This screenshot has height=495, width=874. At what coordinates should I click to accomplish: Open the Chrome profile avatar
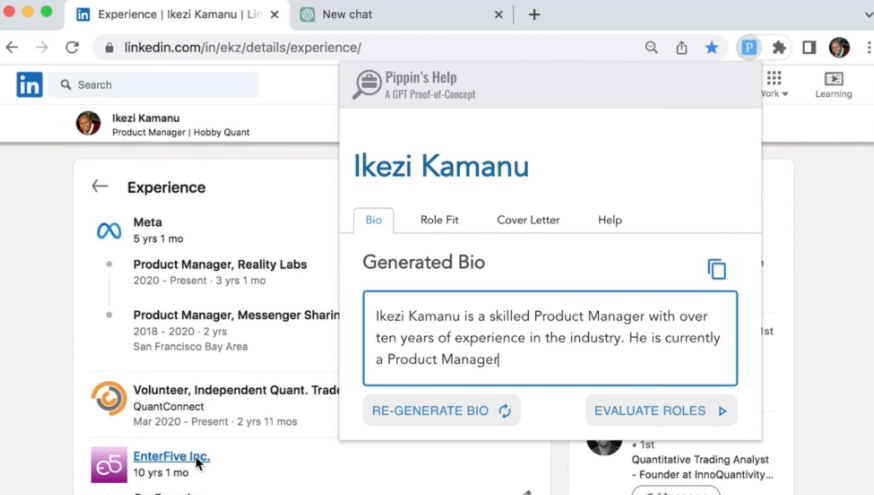839,47
